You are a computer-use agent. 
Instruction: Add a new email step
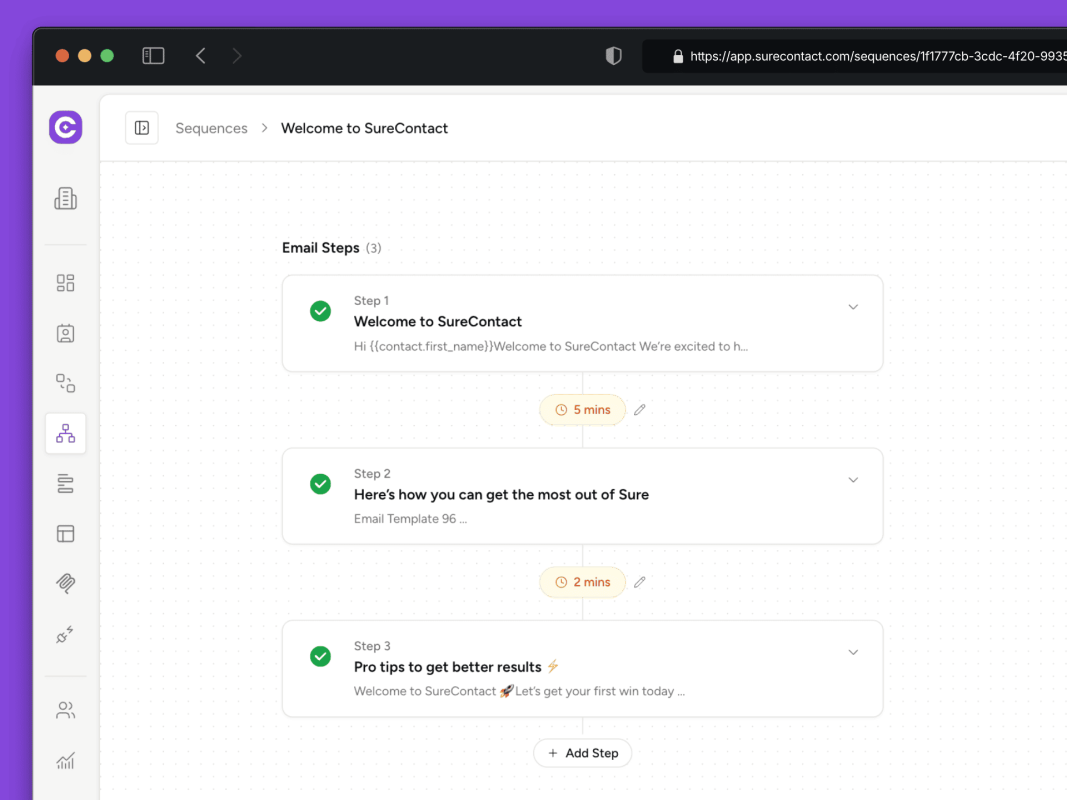click(x=582, y=752)
